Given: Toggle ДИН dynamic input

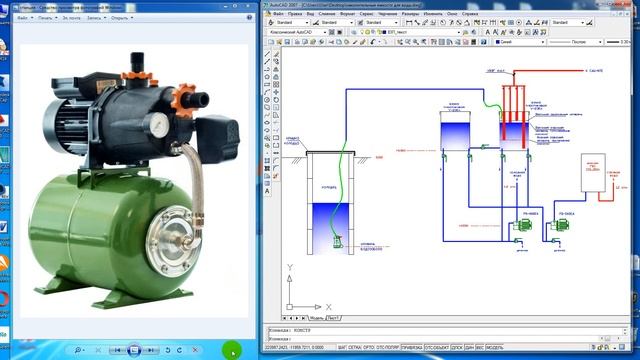Looking at the screenshot, I should 469,347.
